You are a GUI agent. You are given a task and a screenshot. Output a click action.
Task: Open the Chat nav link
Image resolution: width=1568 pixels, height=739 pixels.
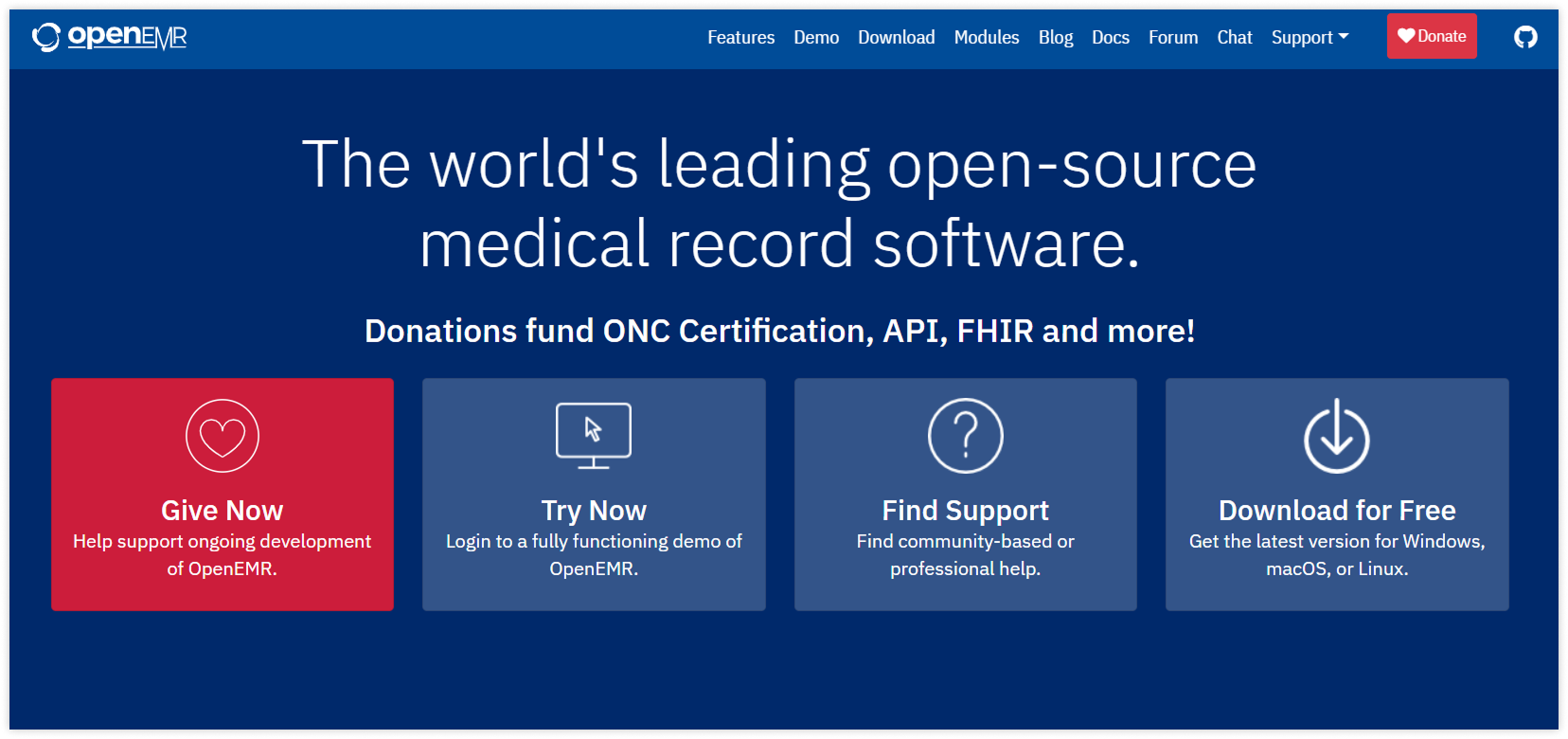[x=1235, y=37]
